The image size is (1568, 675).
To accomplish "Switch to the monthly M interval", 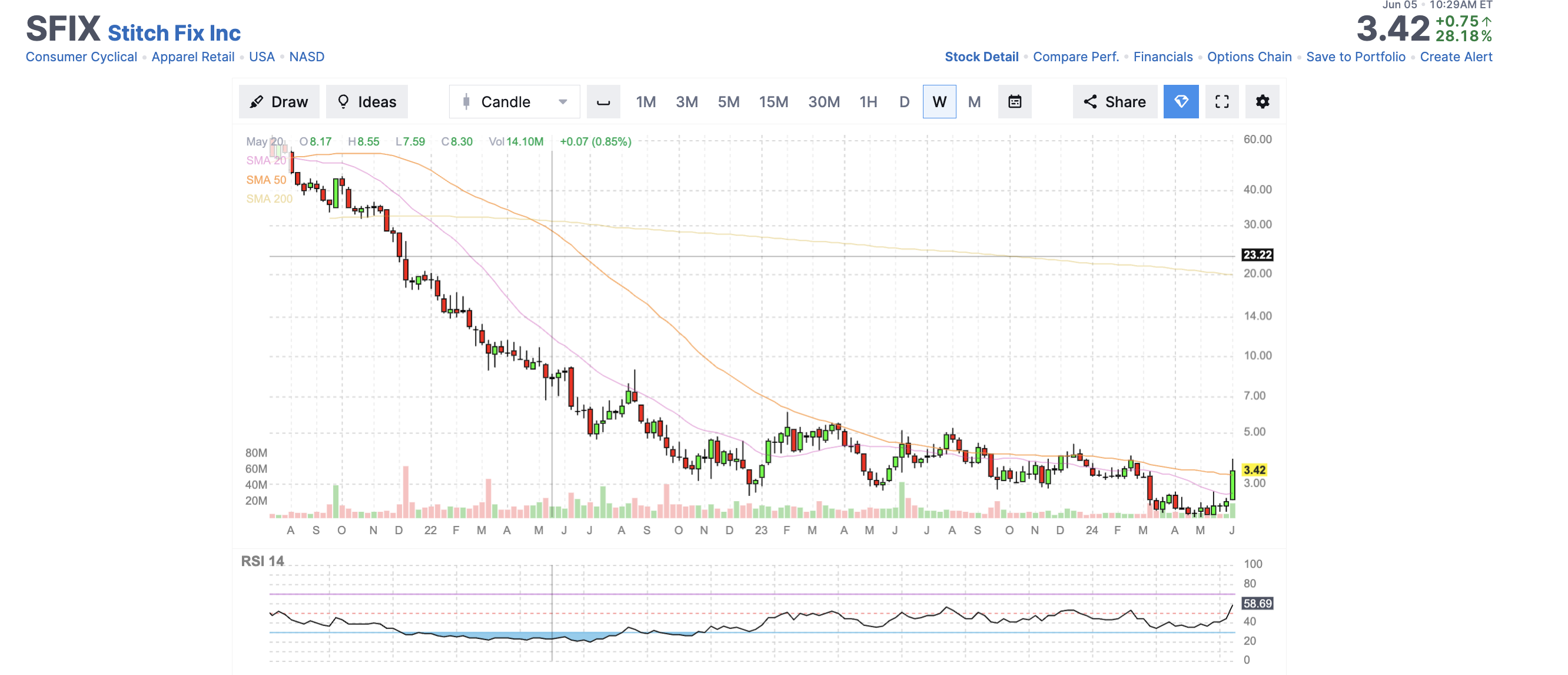I will [974, 102].
